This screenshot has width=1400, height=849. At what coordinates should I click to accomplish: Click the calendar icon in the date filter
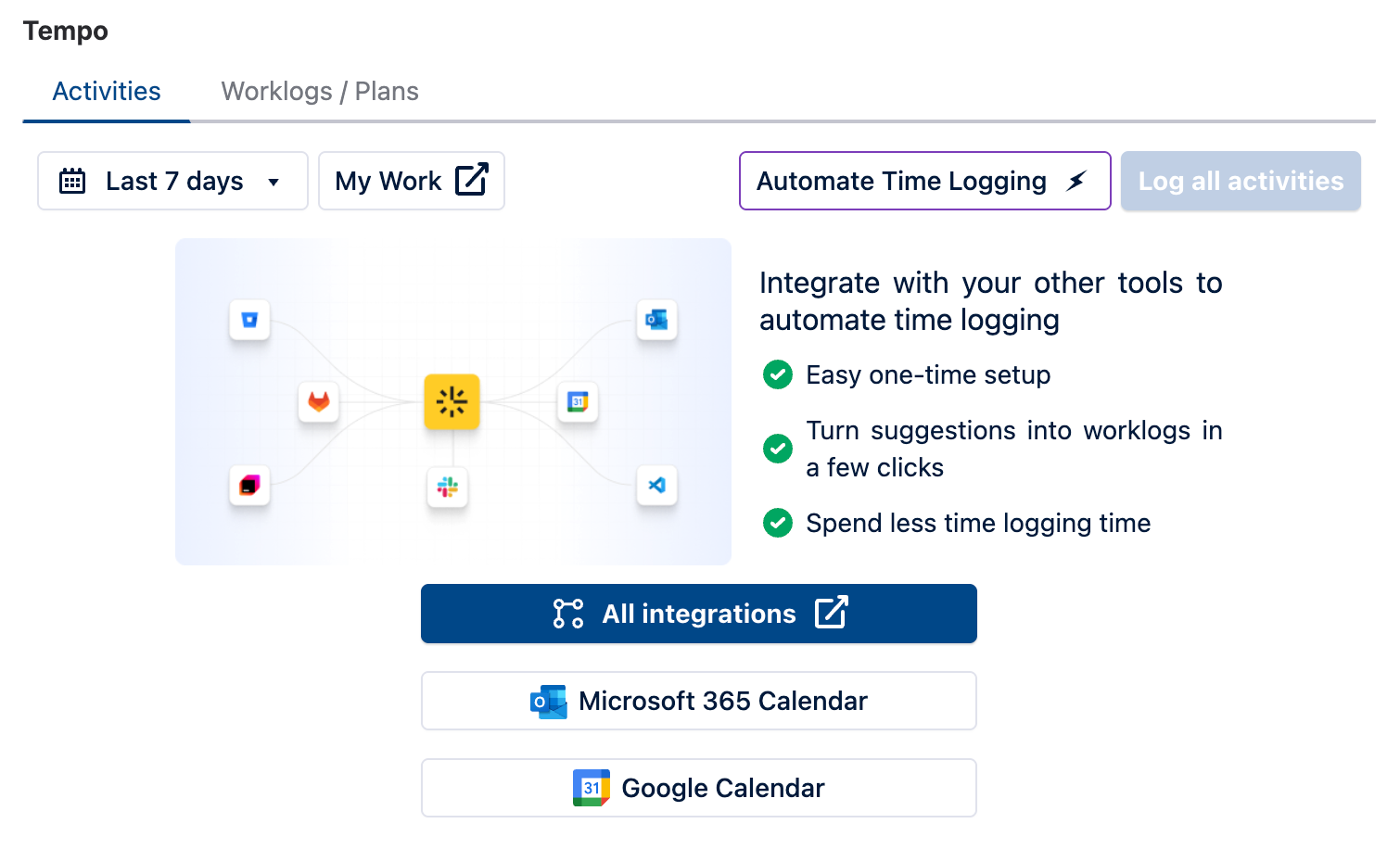click(73, 181)
